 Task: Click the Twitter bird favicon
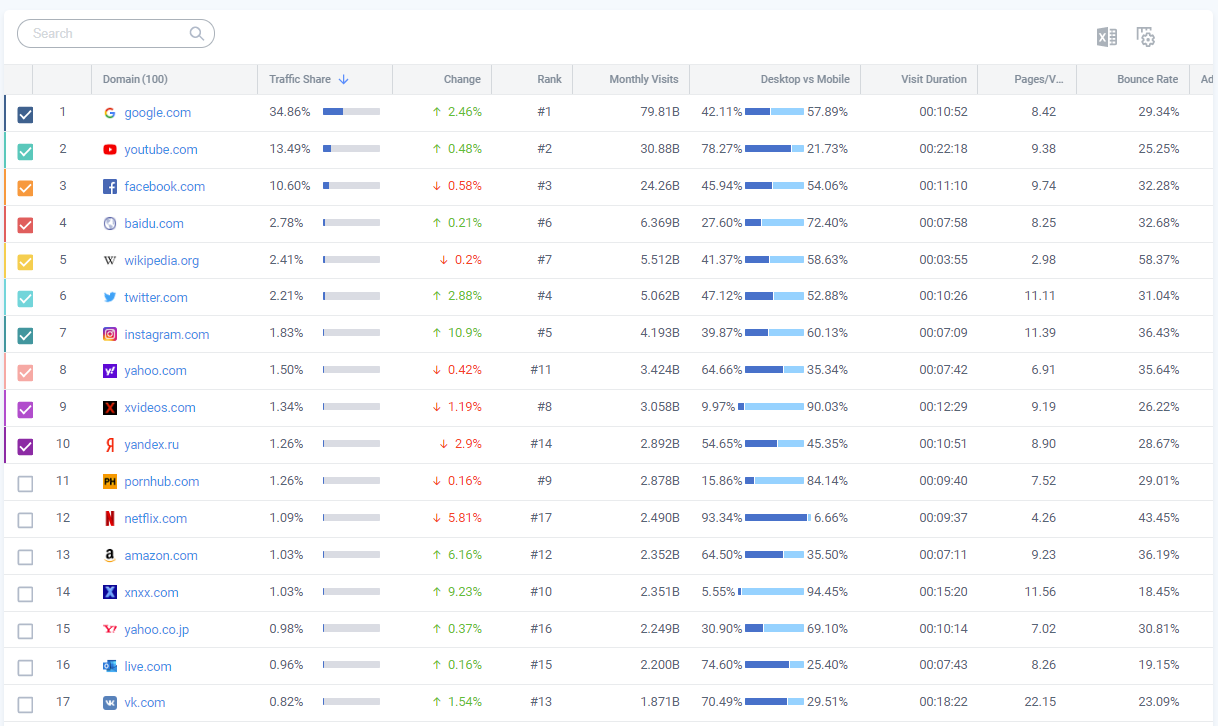coord(110,298)
